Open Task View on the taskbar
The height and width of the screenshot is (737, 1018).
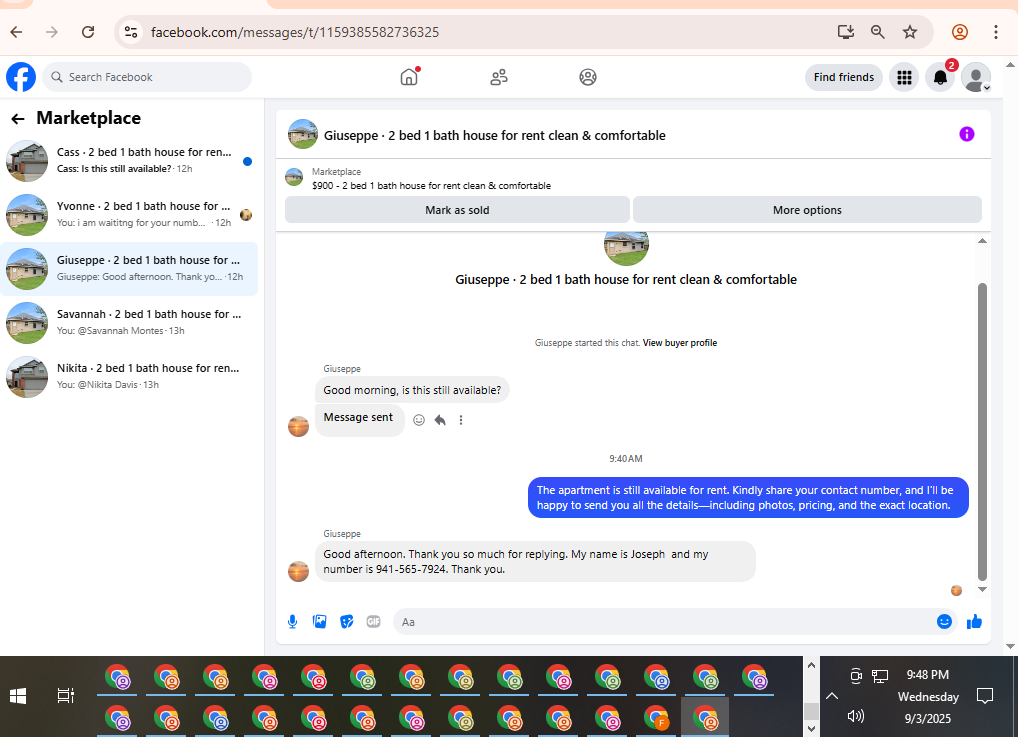click(x=66, y=696)
